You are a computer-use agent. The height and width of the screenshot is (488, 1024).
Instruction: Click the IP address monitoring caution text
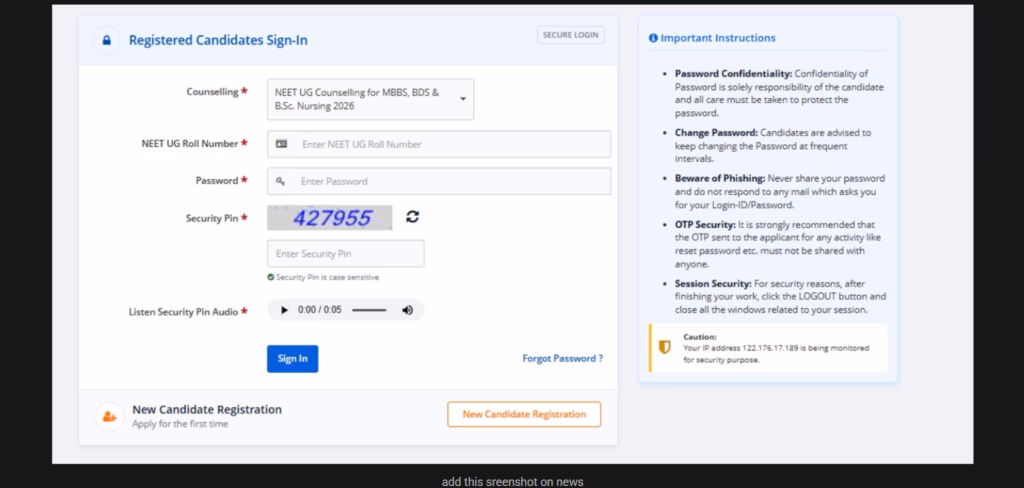tap(776, 353)
